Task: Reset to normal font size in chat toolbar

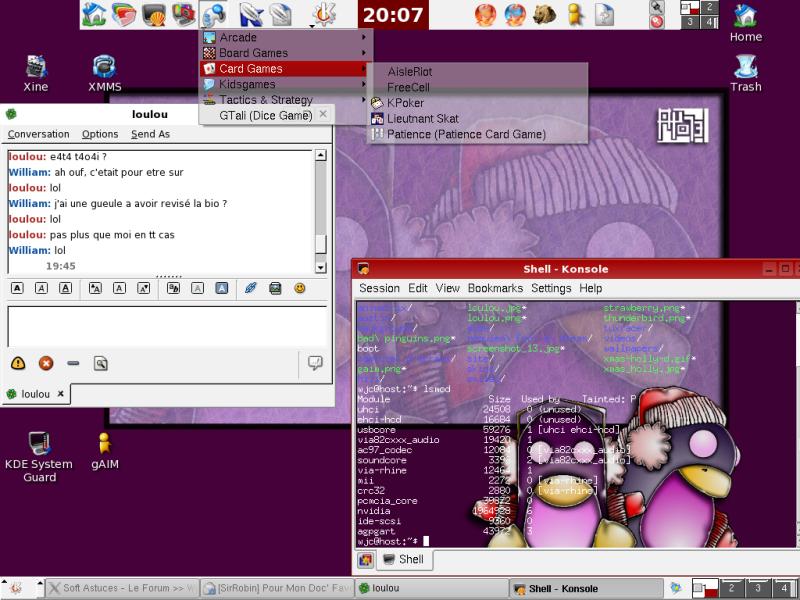Action: tap(119, 288)
